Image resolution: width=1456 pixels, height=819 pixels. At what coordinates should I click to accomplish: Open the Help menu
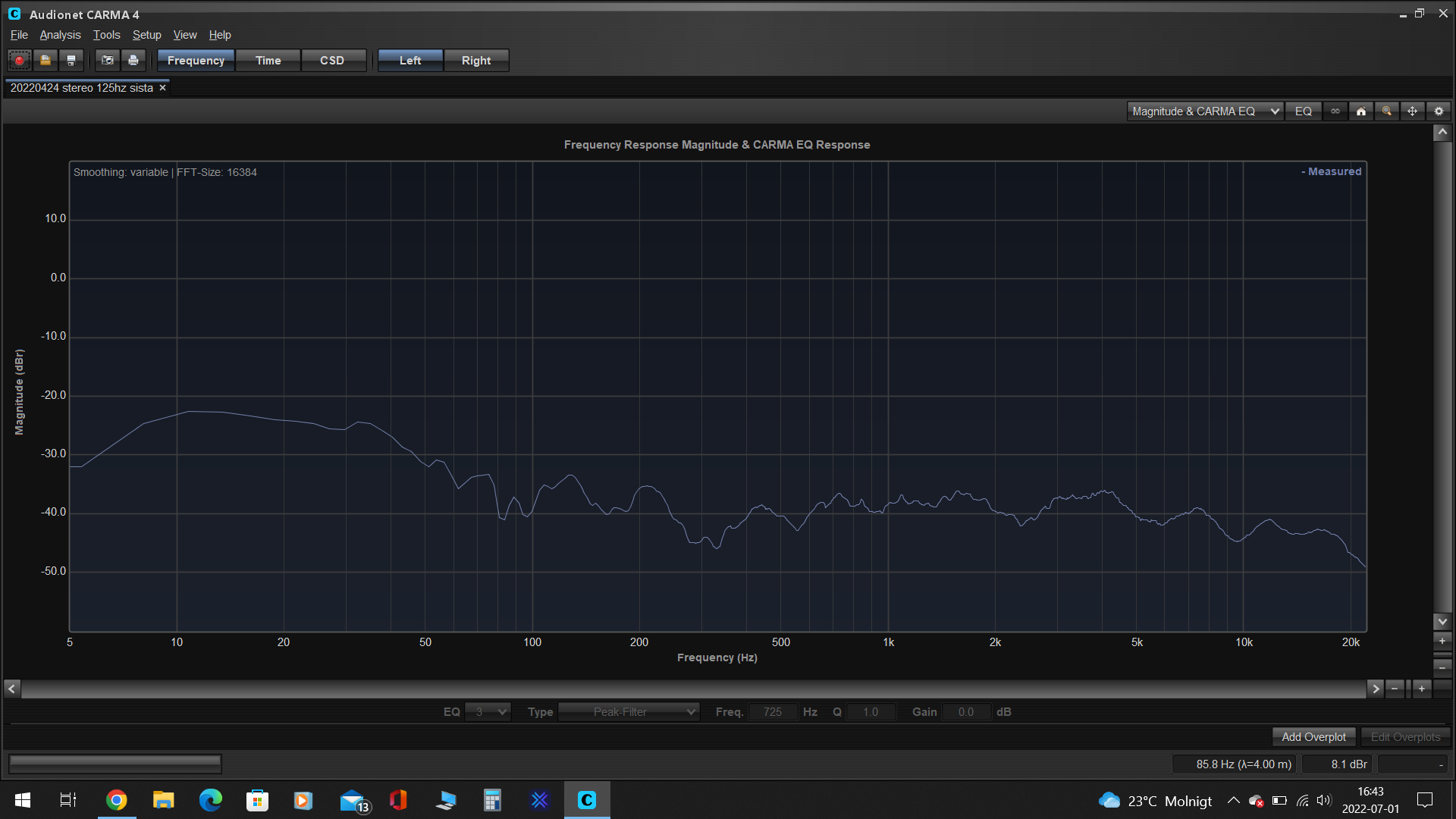tap(220, 35)
